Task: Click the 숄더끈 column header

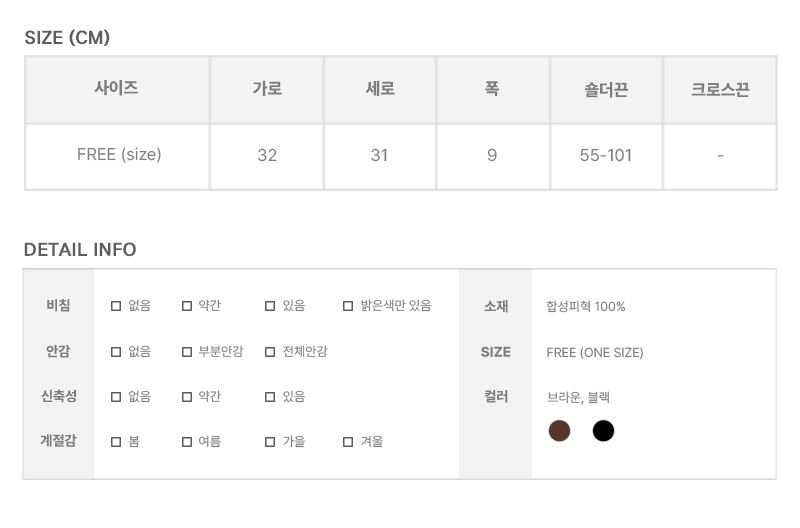Action: point(606,89)
